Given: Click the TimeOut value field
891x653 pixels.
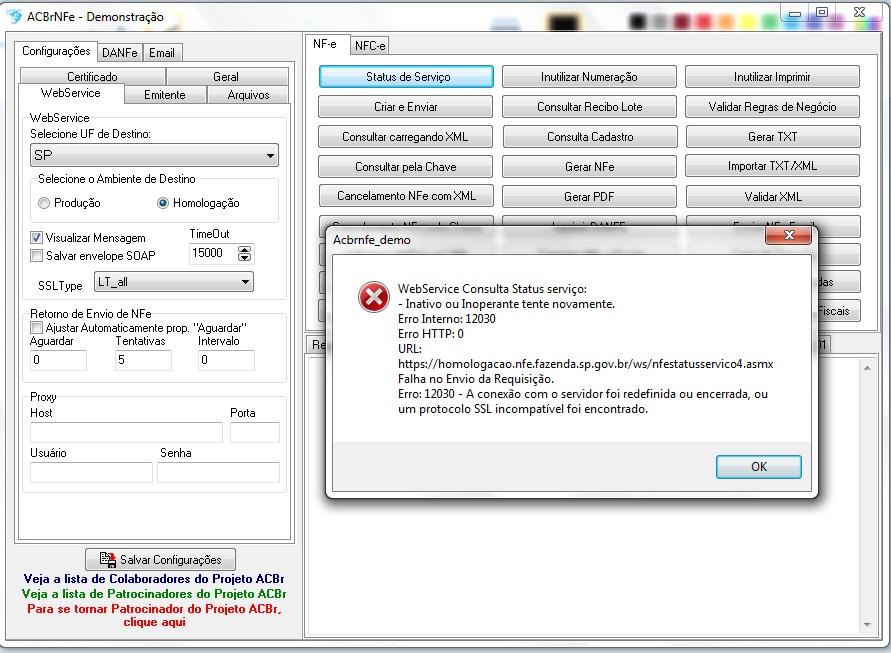Looking at the screenshot, I should point(213,253).
